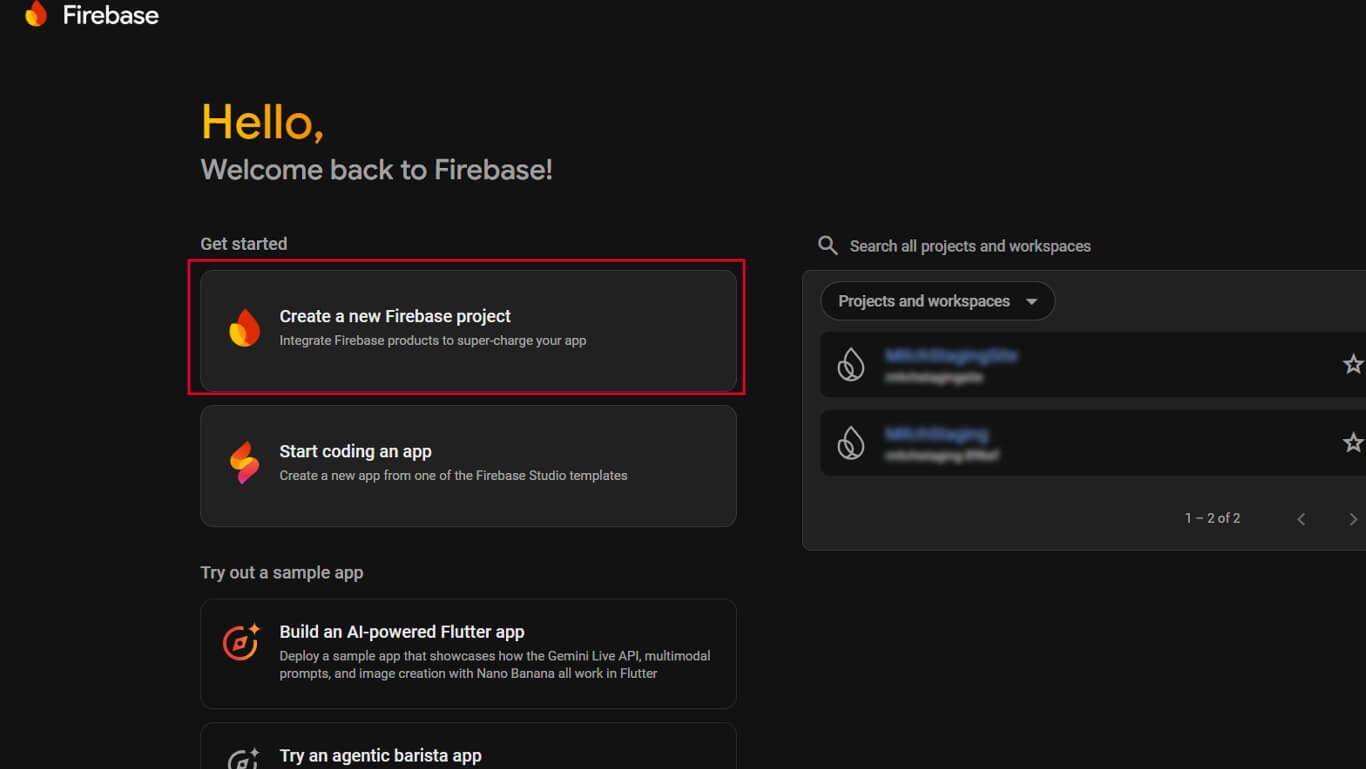This screenshot has height=769, width=1366.
Task: Click the next page chevron in pagination
Action: (1353, 518)
